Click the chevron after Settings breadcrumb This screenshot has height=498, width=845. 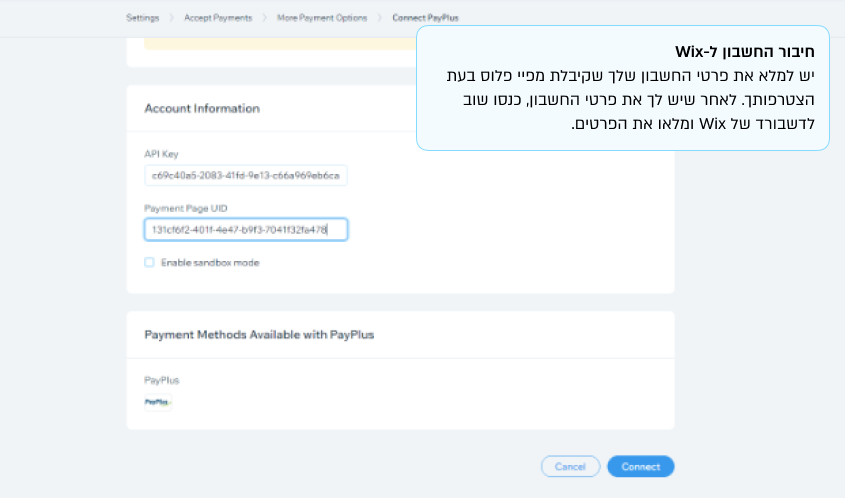tap(171, 18)
